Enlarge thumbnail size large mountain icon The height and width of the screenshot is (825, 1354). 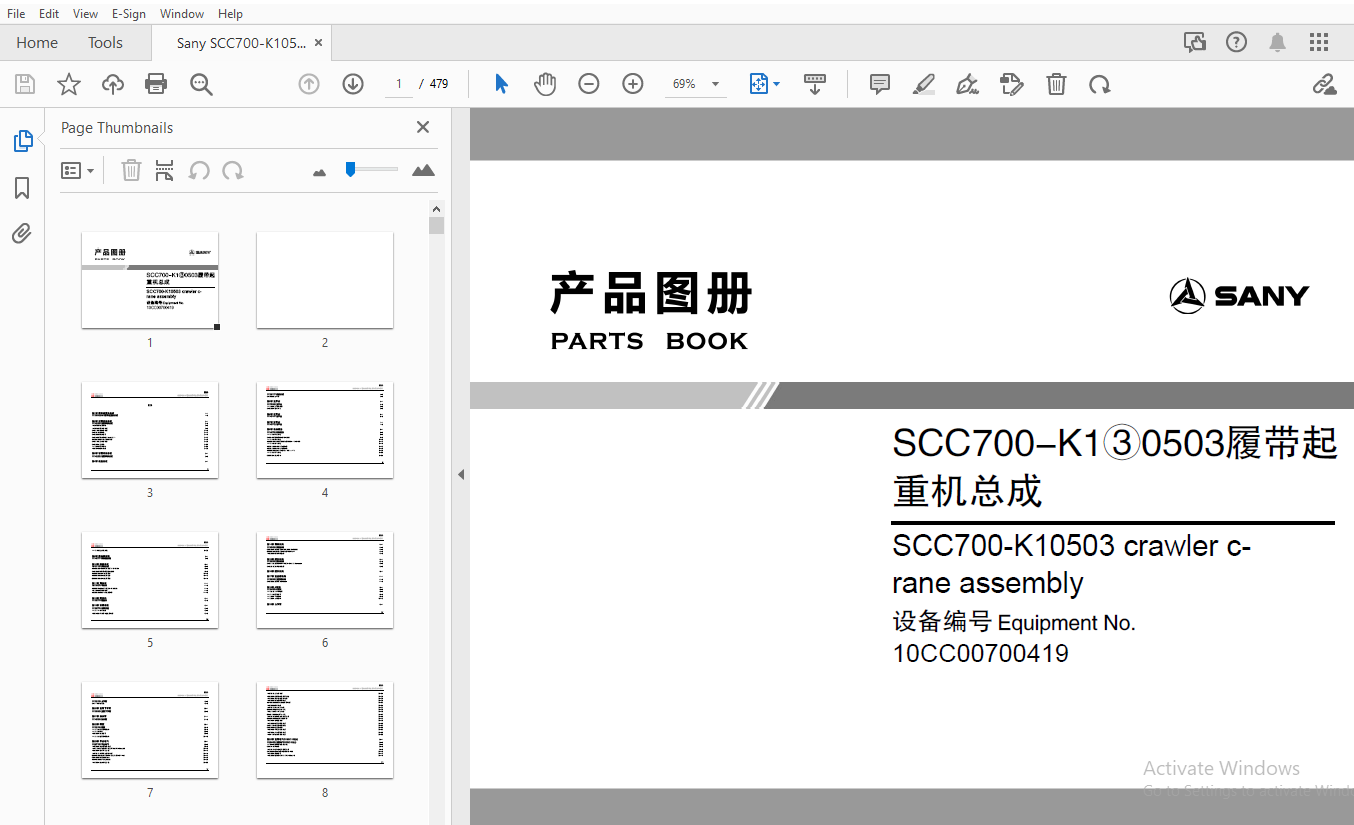424,170
